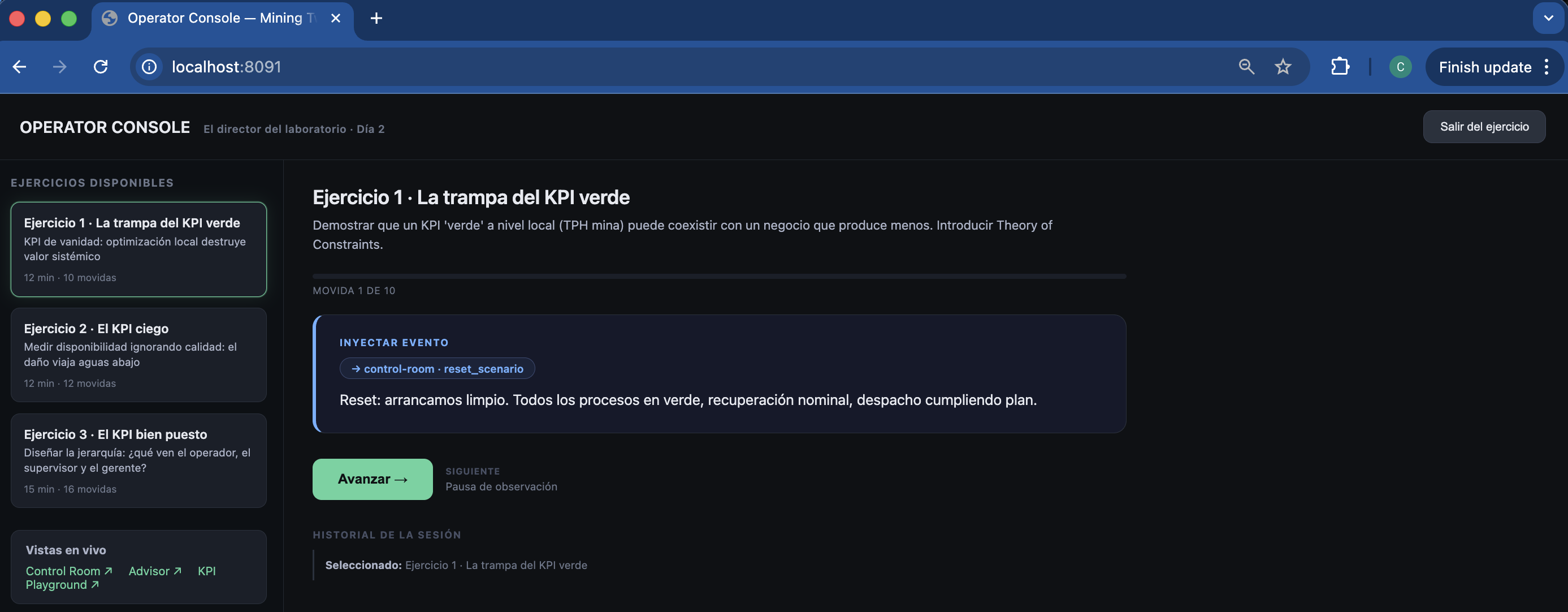
Task: Click the Avanzar button
Action: coord(372,479)
